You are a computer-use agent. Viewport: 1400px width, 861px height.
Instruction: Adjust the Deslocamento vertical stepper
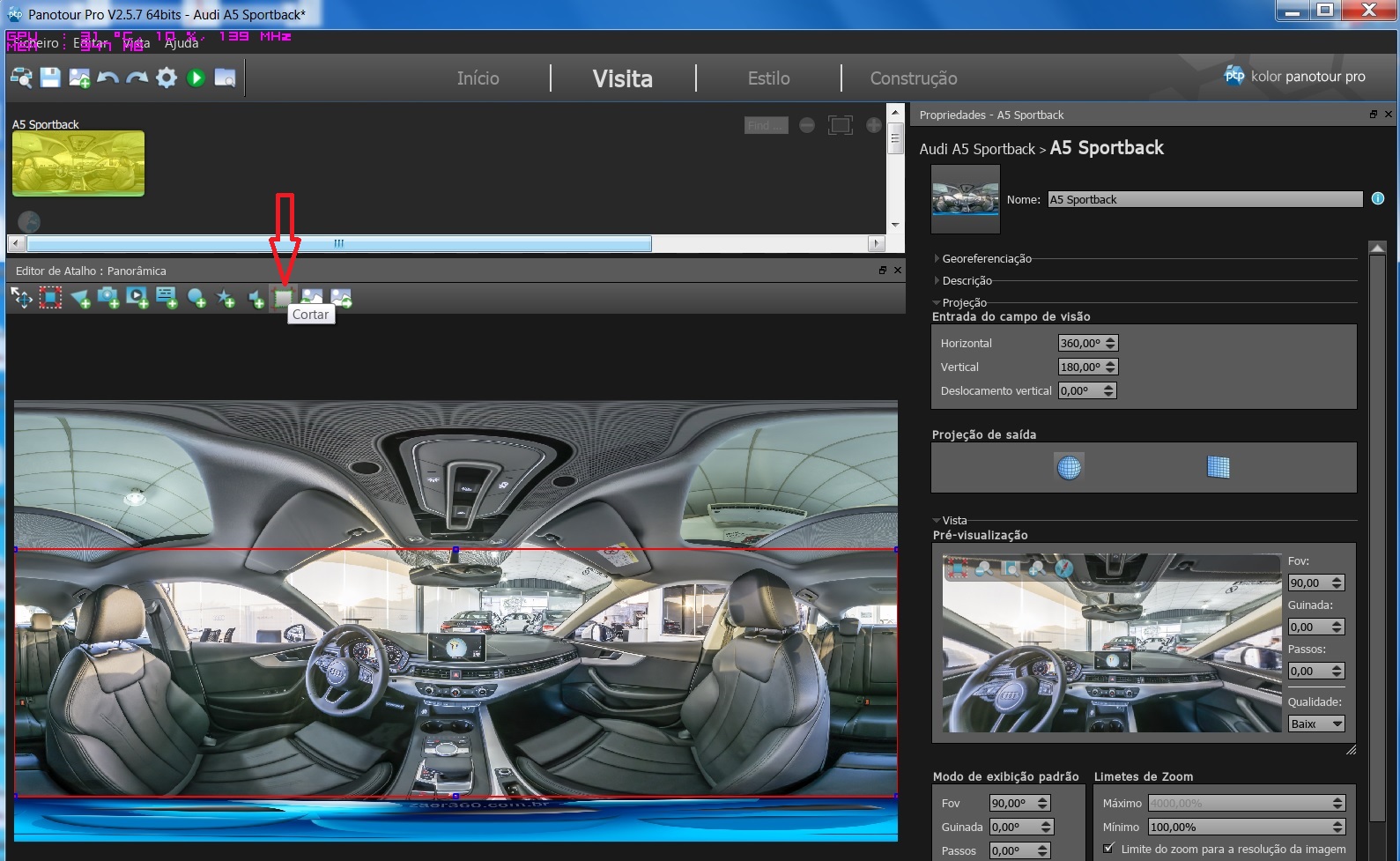[x=1109, y=390]
